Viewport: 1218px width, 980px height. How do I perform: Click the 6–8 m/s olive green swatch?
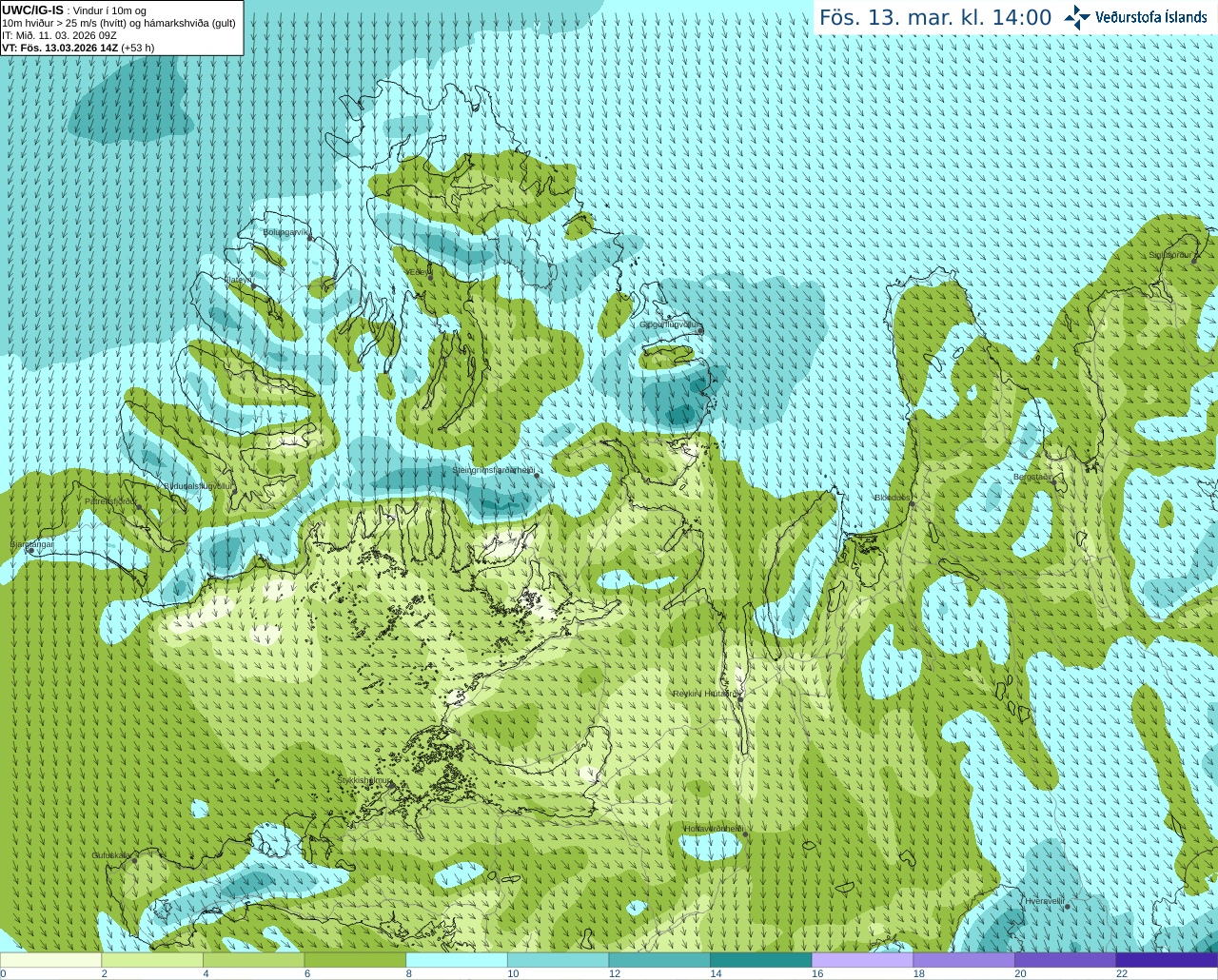point(355,960)
